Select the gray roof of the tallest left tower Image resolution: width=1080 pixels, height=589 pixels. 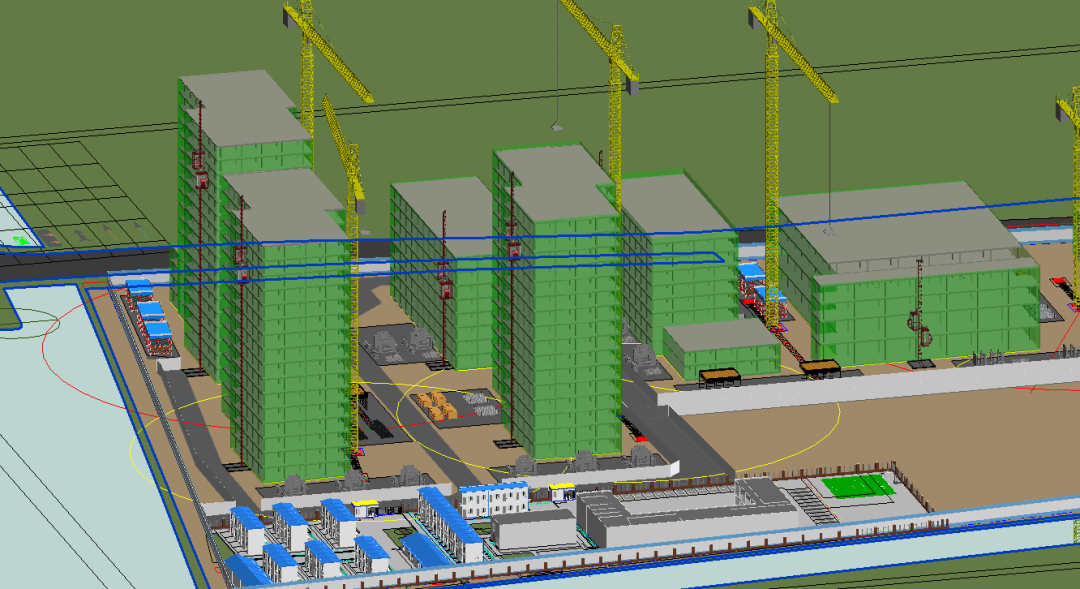point(238,100)
